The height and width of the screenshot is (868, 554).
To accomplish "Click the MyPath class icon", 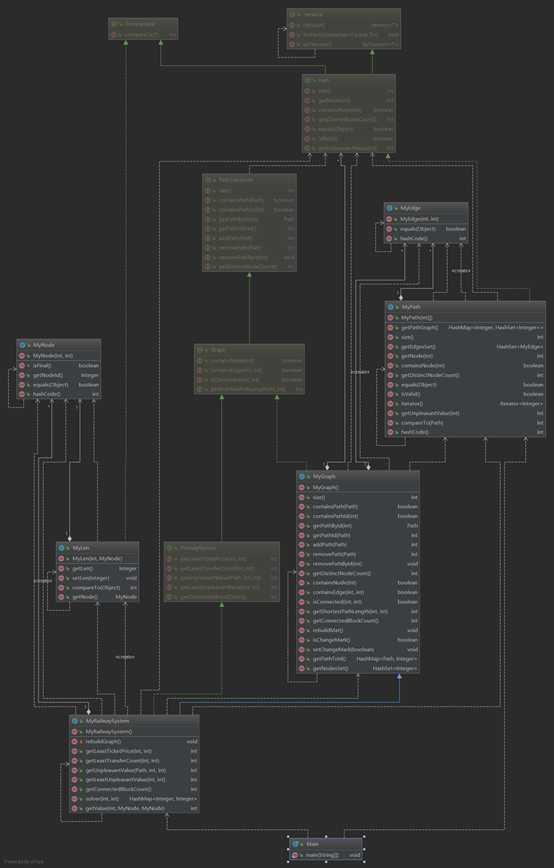I will coord(390,307).
